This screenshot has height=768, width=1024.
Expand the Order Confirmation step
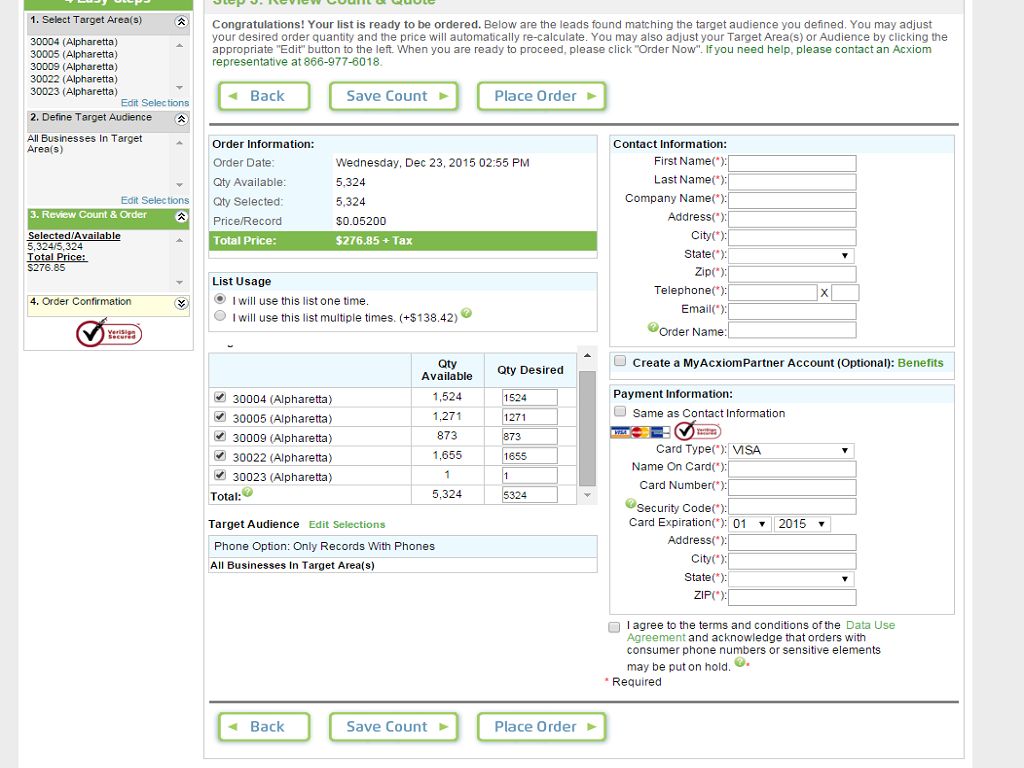[181, 303]
